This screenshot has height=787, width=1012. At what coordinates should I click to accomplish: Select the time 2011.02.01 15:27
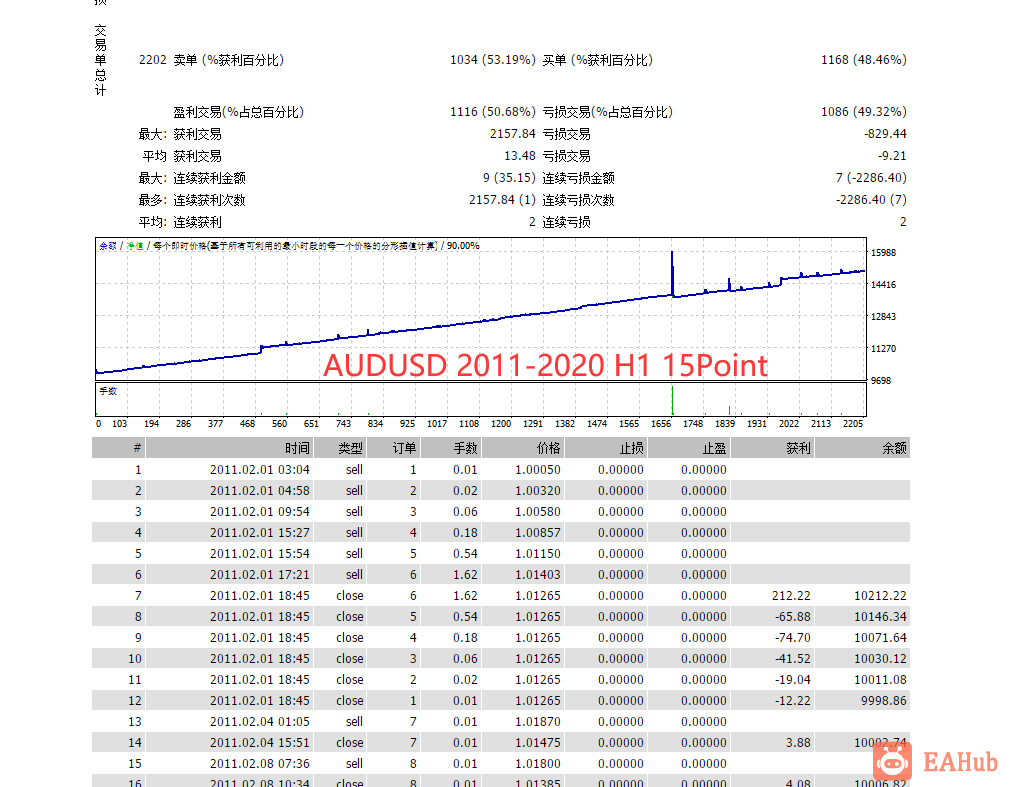click(x=259, y=533)
